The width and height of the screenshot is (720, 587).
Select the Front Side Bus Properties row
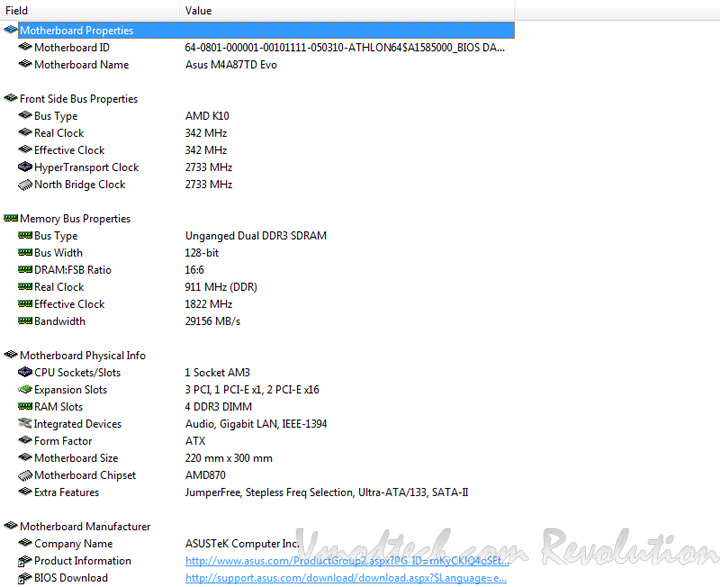(79, 99)
